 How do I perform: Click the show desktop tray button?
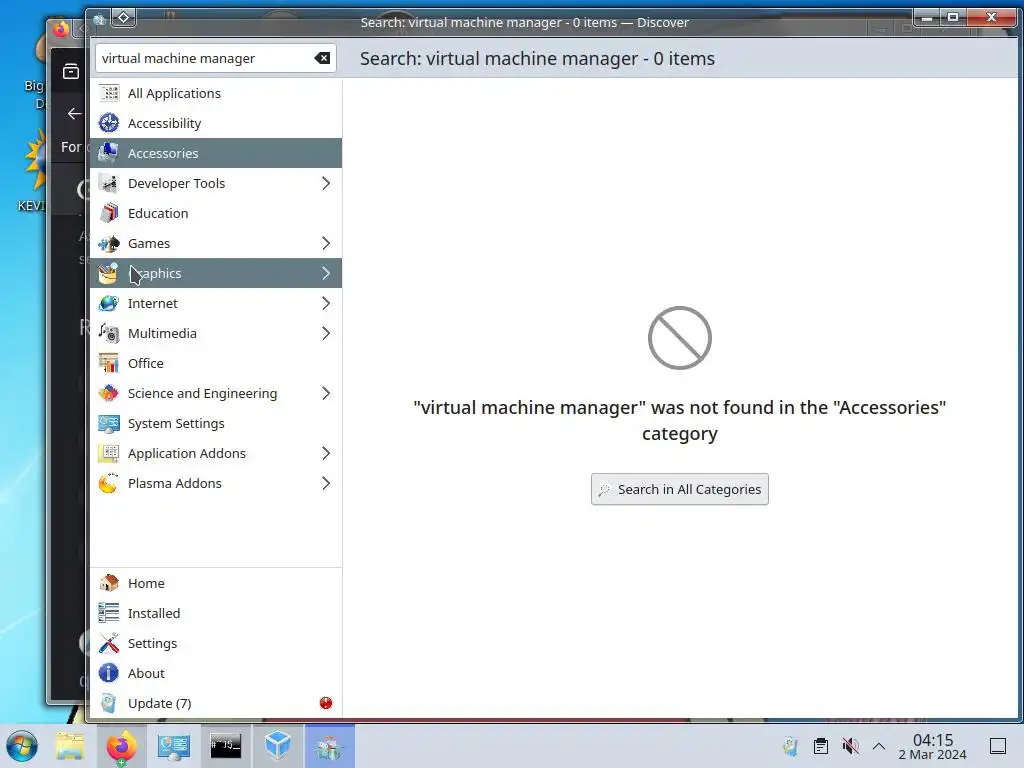[998, 746]
